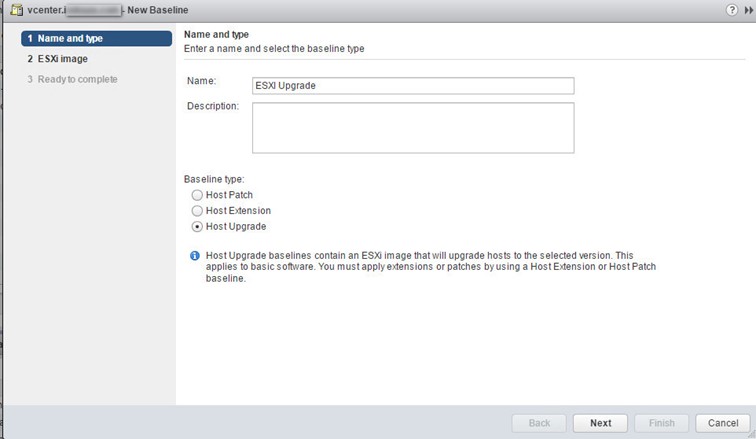756x439 pixels.
Task: Select step 3 Ready to complete
Action: [x=72, y=79]
